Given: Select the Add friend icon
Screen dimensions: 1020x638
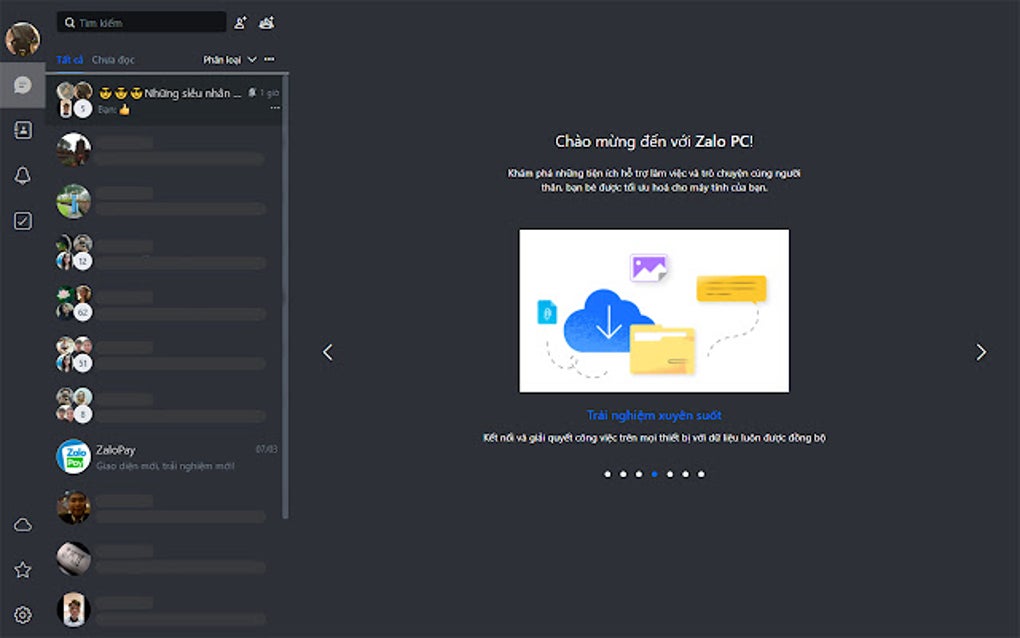Looking at the screenshot, I should 243,21.
